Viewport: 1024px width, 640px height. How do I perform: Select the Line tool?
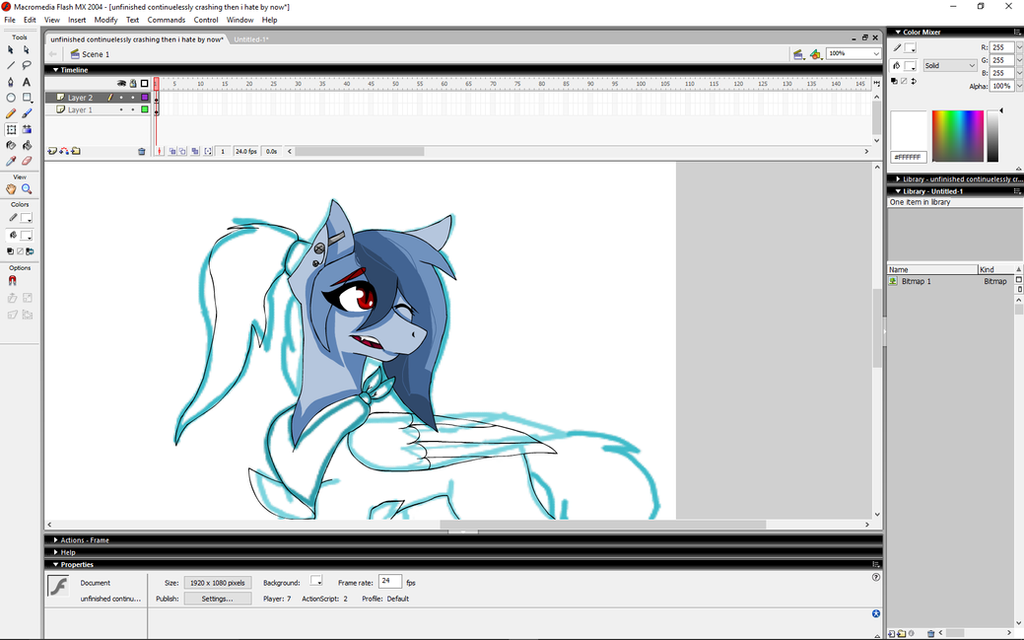click(x=10, y=65)
